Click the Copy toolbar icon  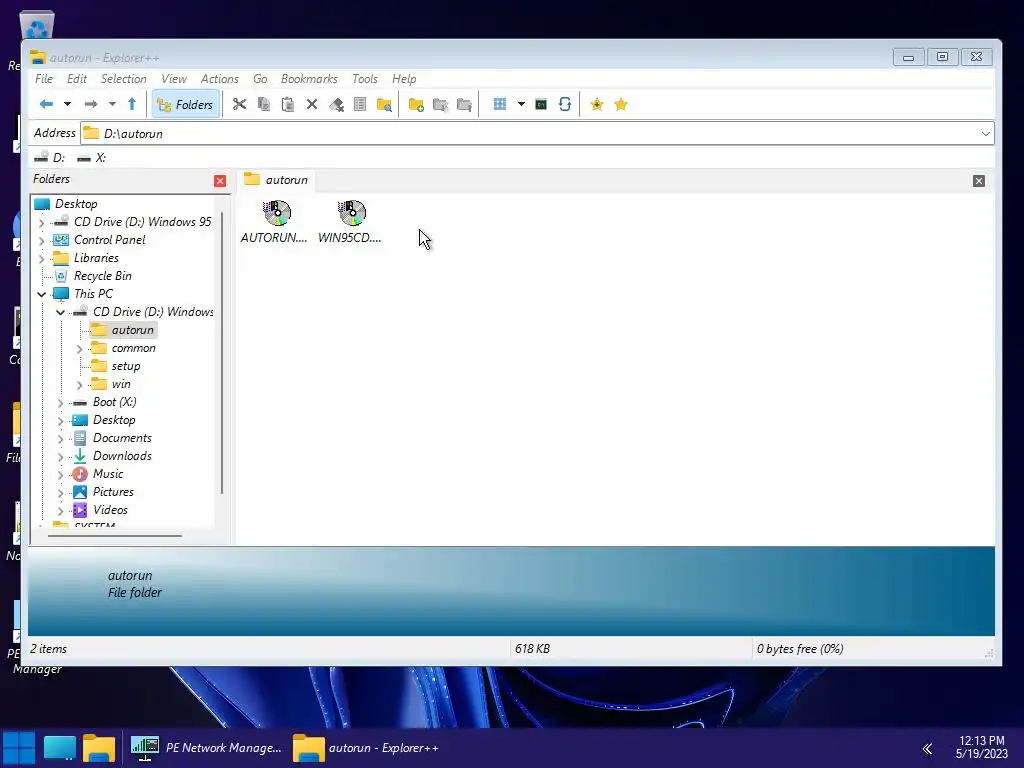264,104
